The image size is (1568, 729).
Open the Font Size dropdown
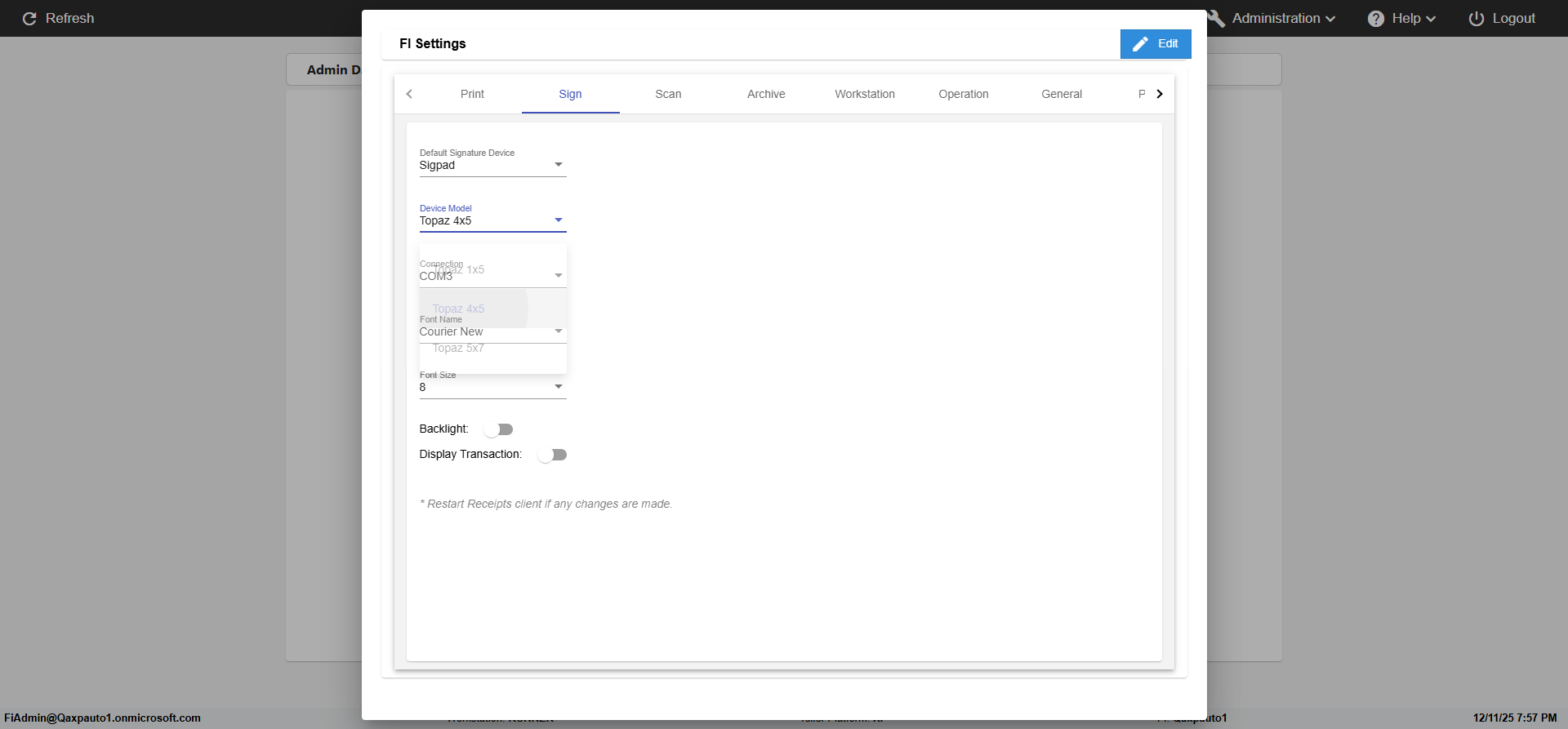pyautogui.click(x=492, y=387)
